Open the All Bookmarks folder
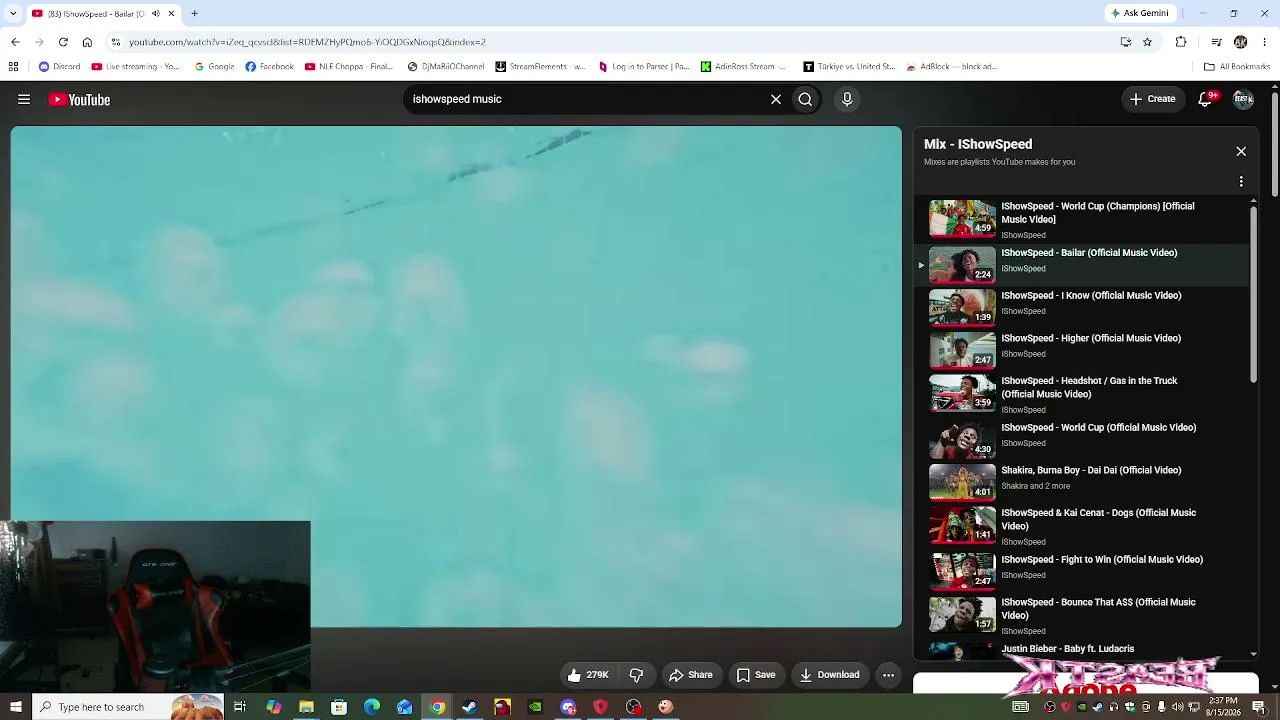This screenshot has width=1280, height=720. pyautogui.click(x=1237, y=67)
